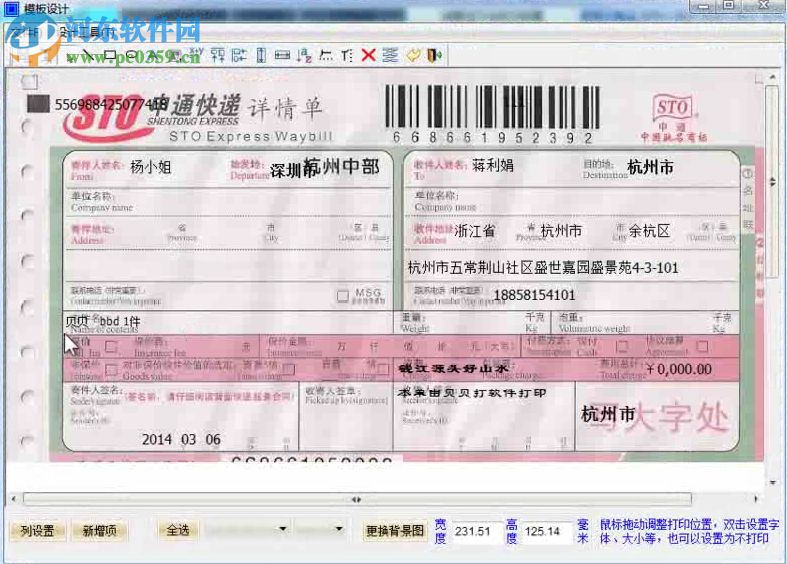Image resolution: width=787 pixels, height=564 pixels.
Task: Click the dotted baseline spacing icon
Action: coord(326,55)
